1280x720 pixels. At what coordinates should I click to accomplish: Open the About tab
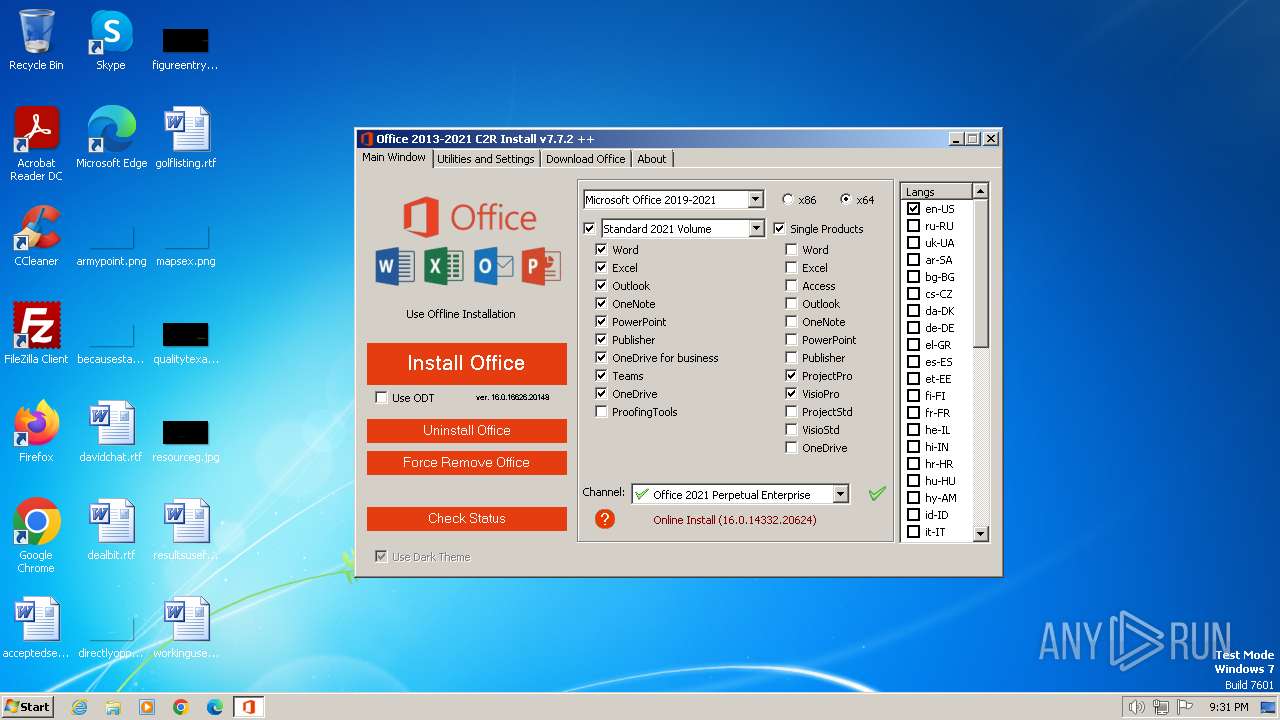[651, 159]
